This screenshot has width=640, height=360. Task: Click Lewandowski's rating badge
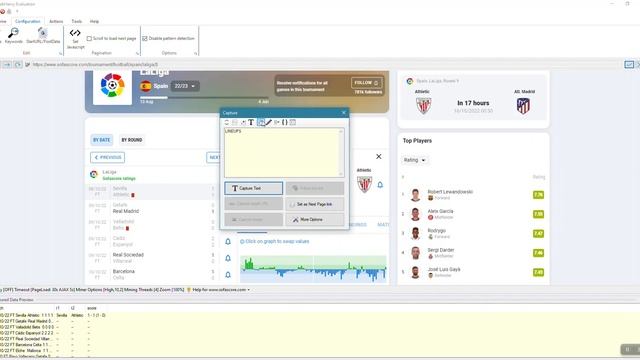tap(538, 195)
